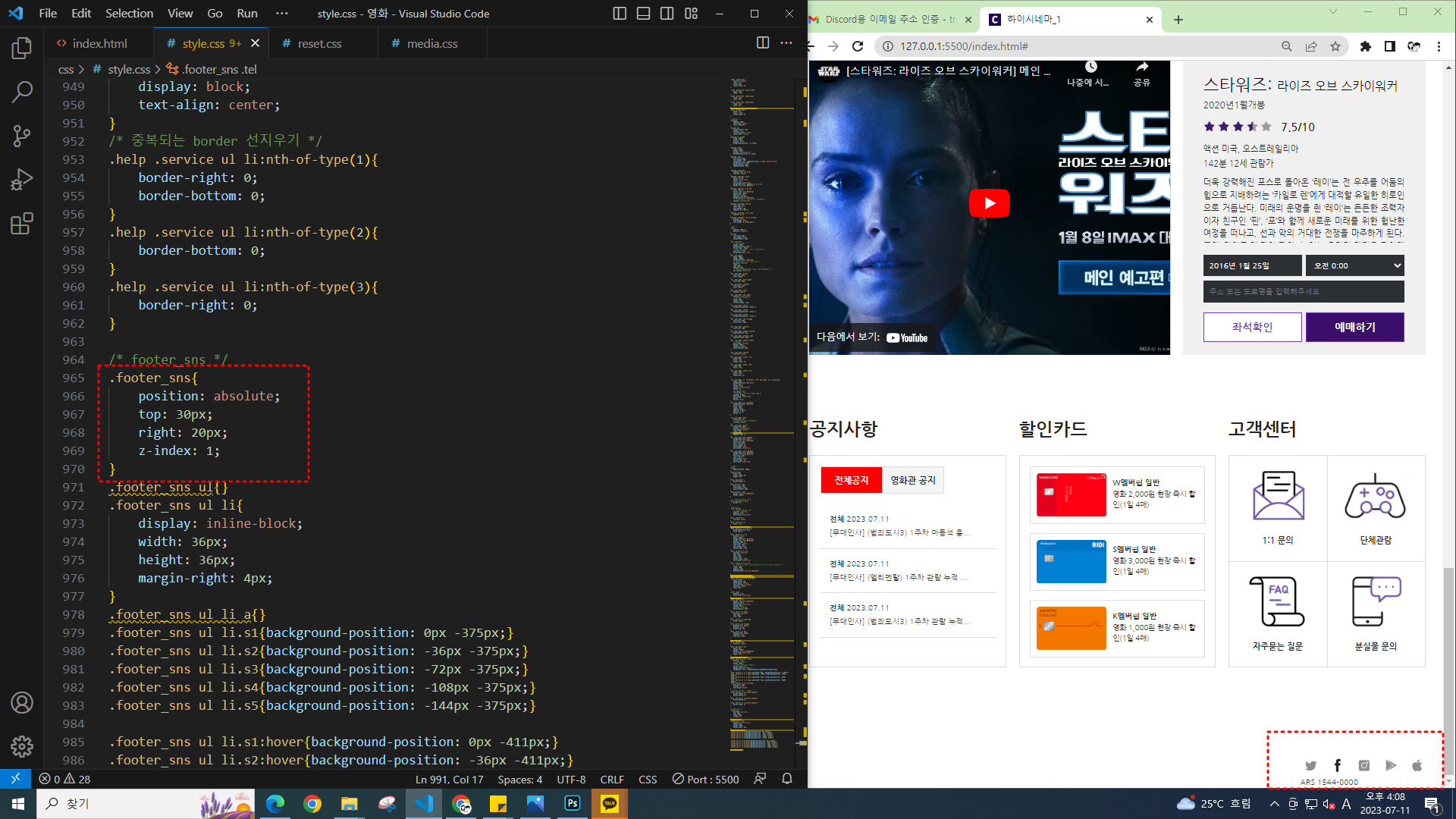The height and width of the screenshot is (819, 1456).
Task: Click the notifications bell in status bar
Action: 787,779
